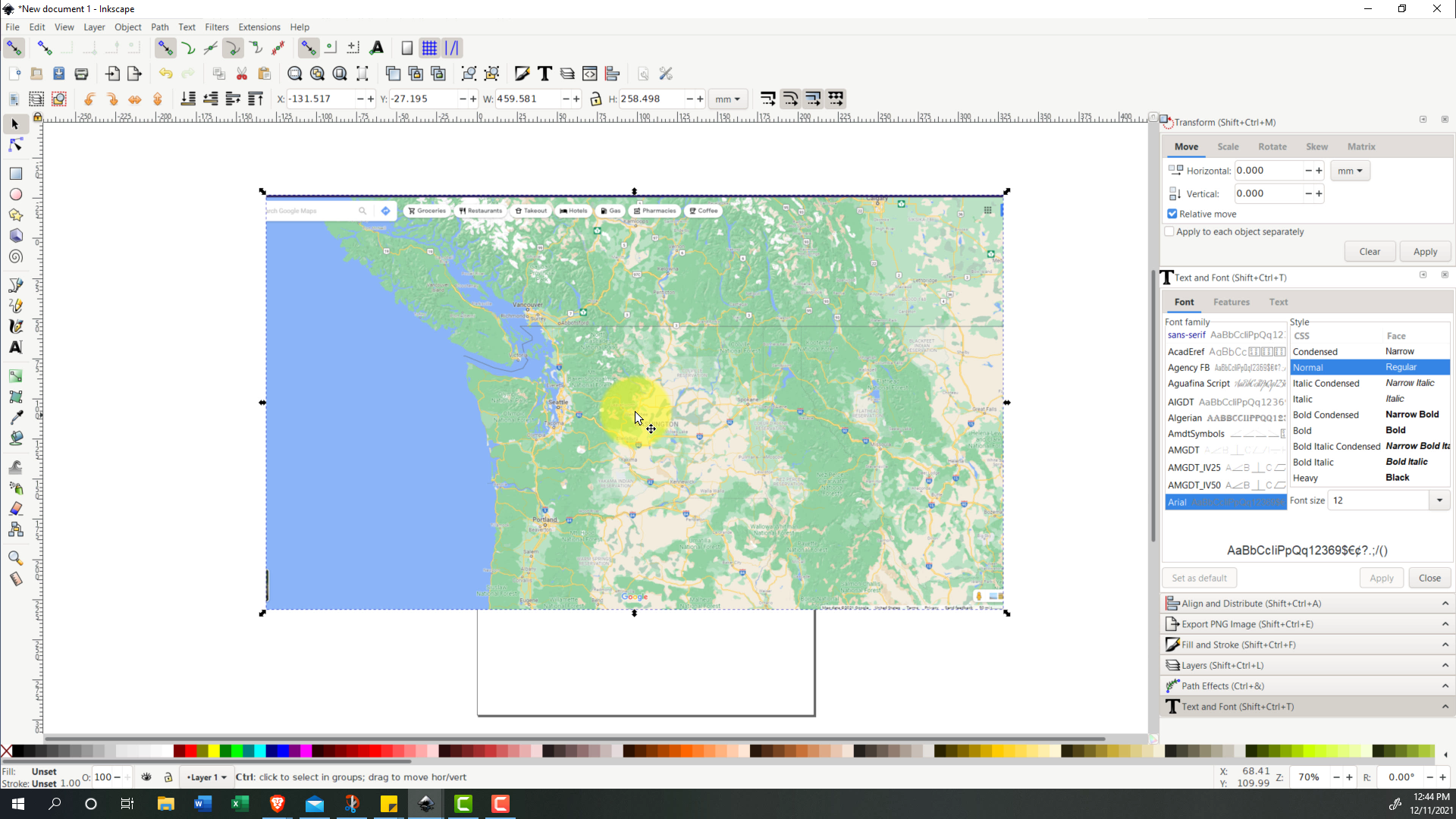Image resolution: width=1456 pixels, height=819 pixels.
Task: Click the Clear button in Transform
Action: [x=1370, y=252]
